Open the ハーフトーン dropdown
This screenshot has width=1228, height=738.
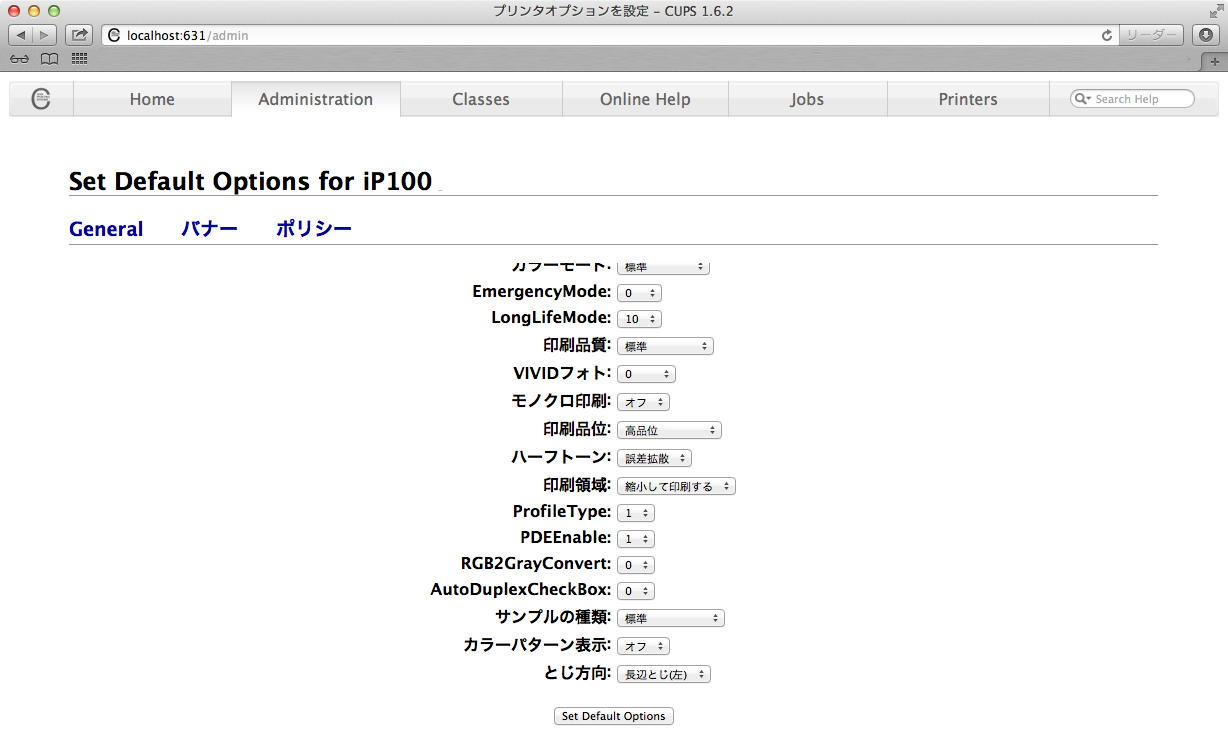tap(654, 458)
